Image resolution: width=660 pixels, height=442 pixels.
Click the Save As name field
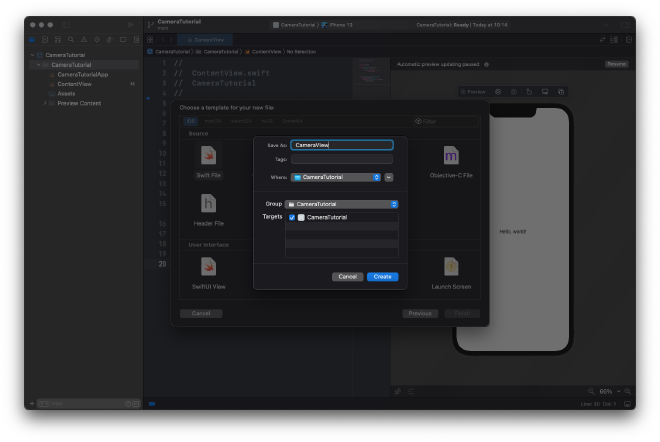[341, 145]
